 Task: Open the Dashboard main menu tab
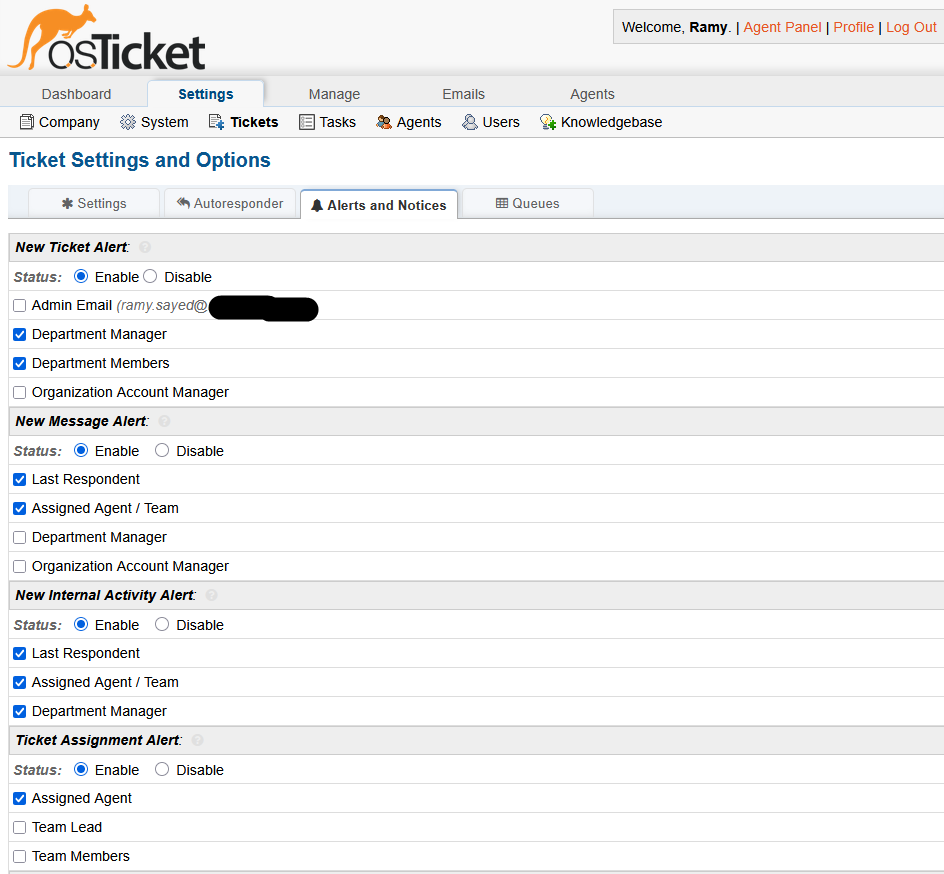(76, 94)
